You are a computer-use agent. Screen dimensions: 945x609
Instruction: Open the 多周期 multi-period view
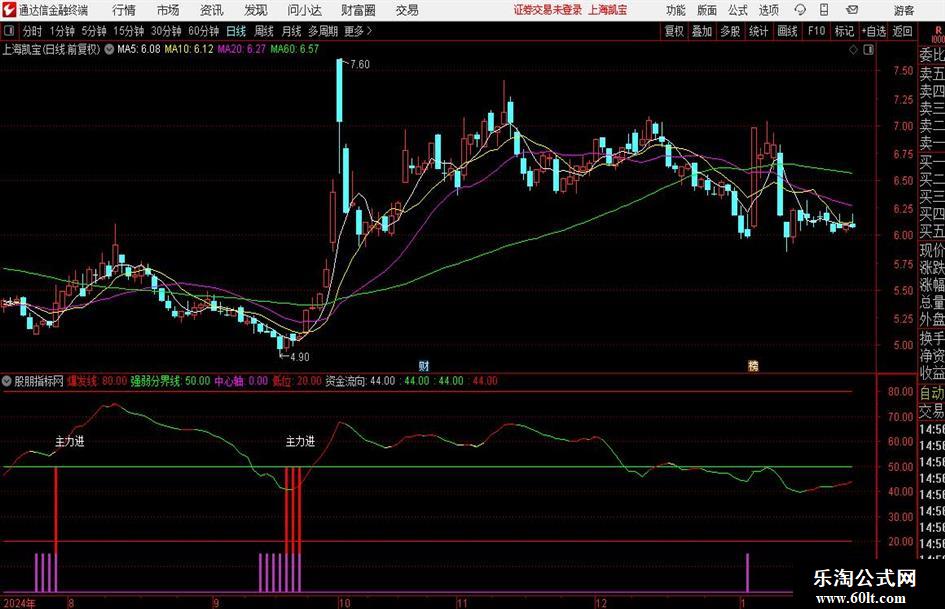point(323,31)
